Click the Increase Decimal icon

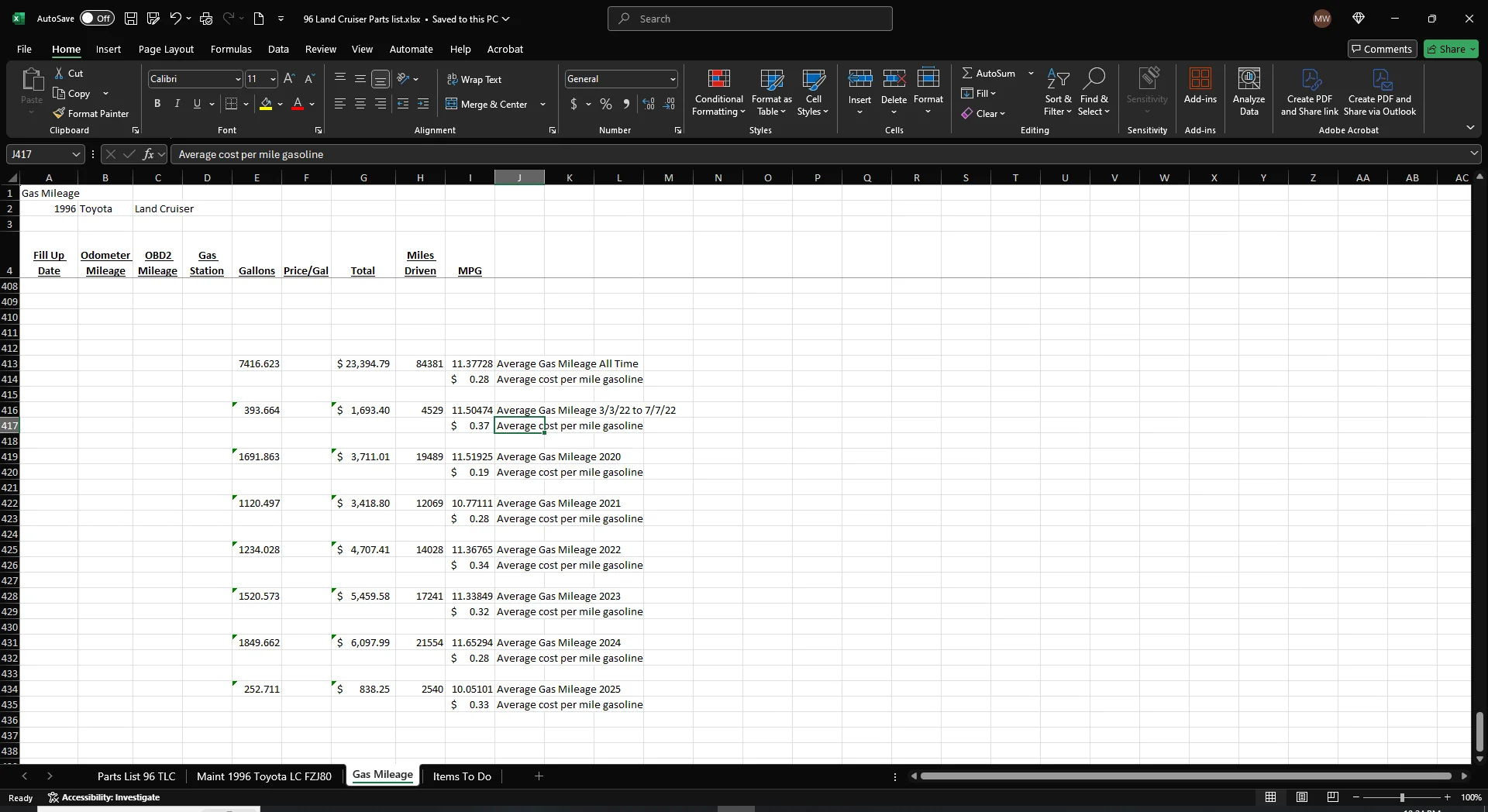[649, 104]
